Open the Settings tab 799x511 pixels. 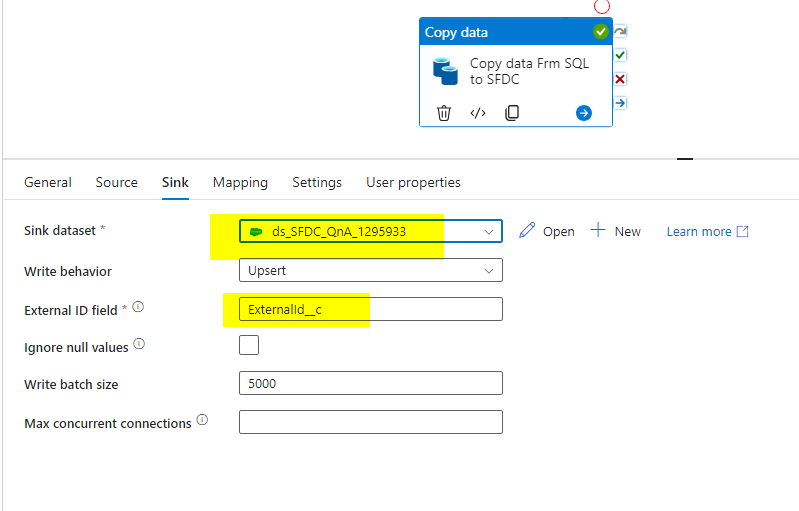coord(317,182)
